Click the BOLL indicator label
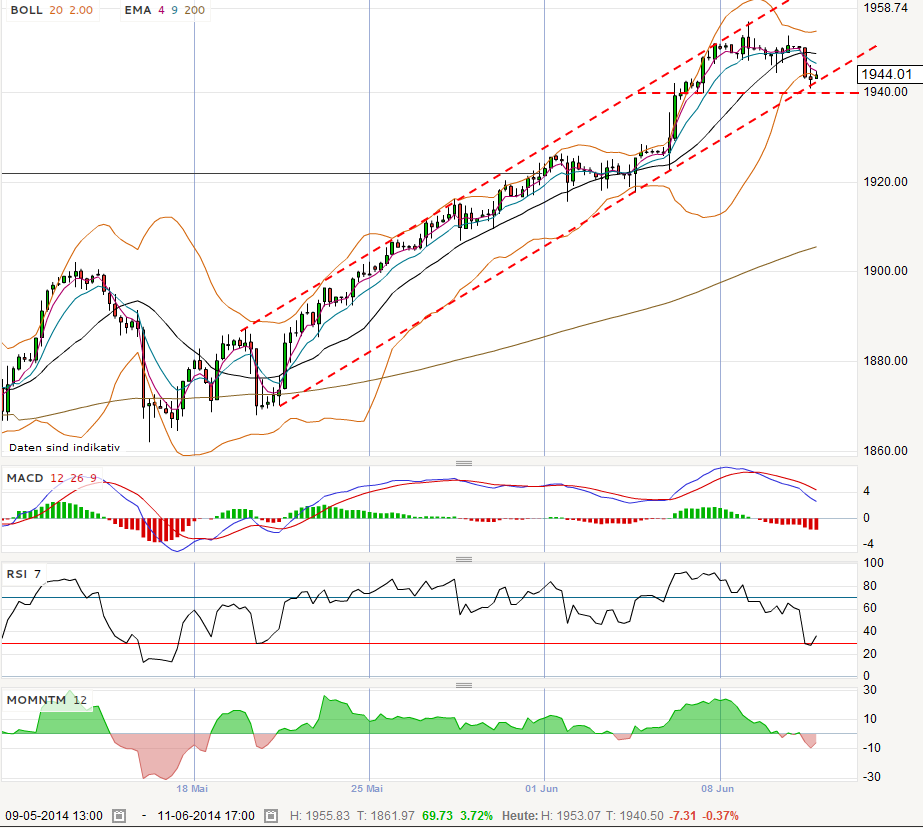The image size is (923, 828). click(26, 10)
